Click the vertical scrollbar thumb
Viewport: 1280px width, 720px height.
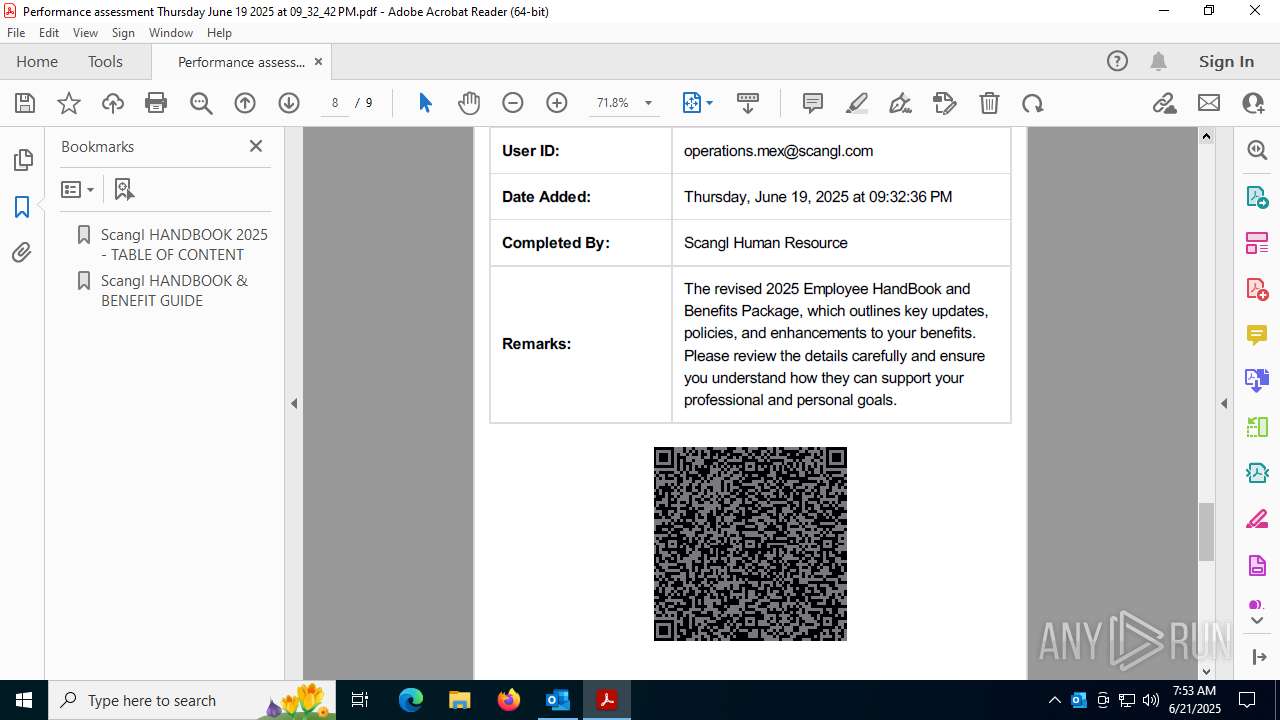pyautogui.click(x=1206, y=532)
